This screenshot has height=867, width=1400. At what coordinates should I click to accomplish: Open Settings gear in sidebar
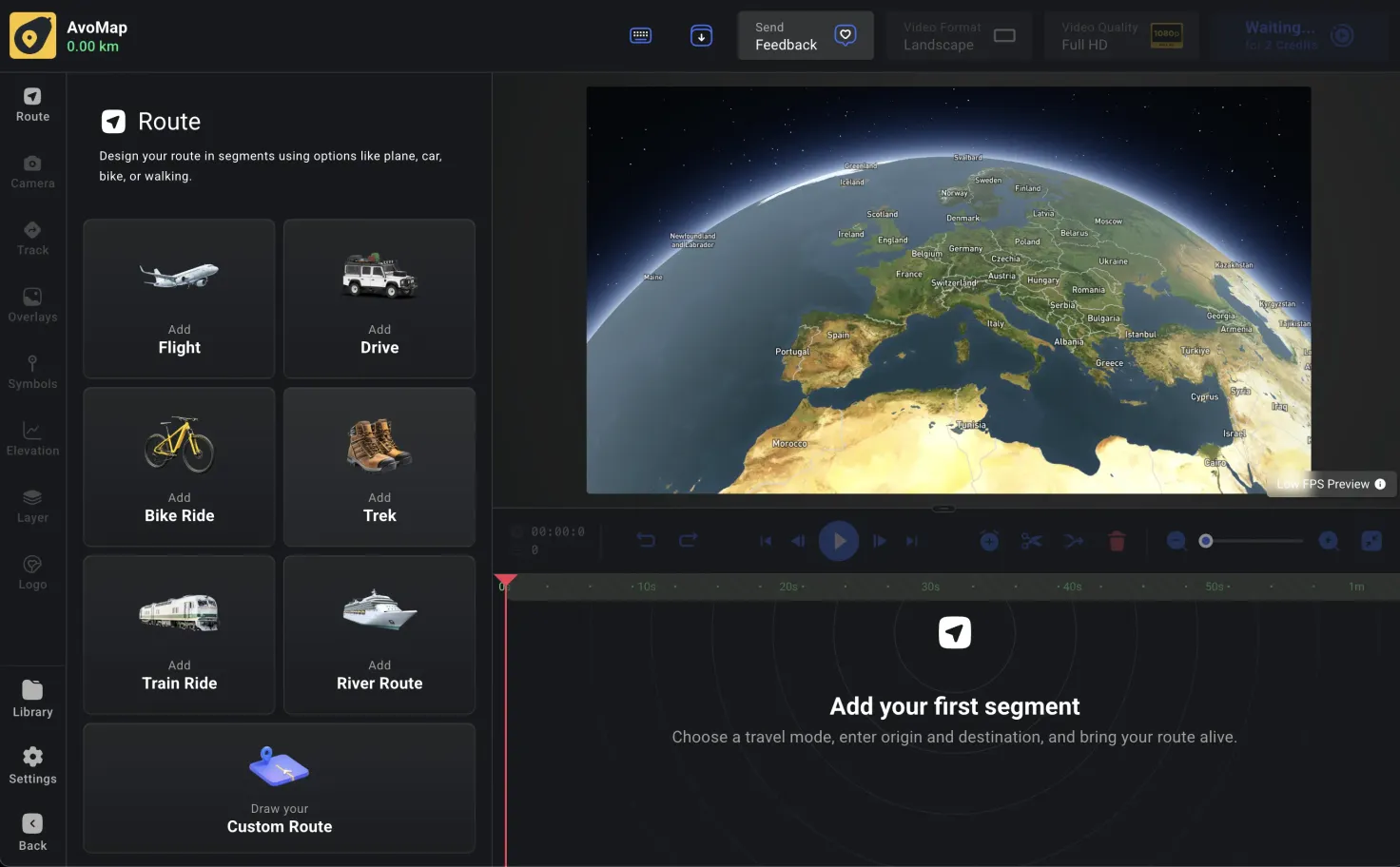[x=32, y=766]
